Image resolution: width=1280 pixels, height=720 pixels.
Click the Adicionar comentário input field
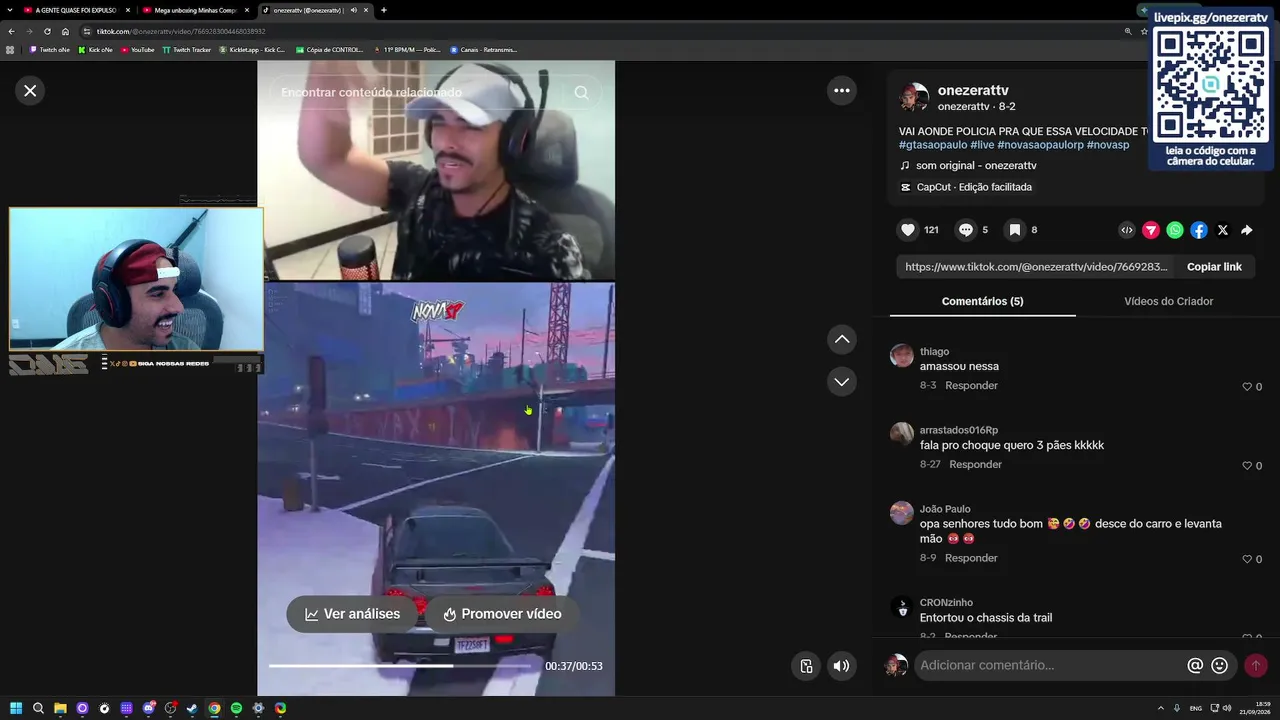click(x=1050, y=665)
